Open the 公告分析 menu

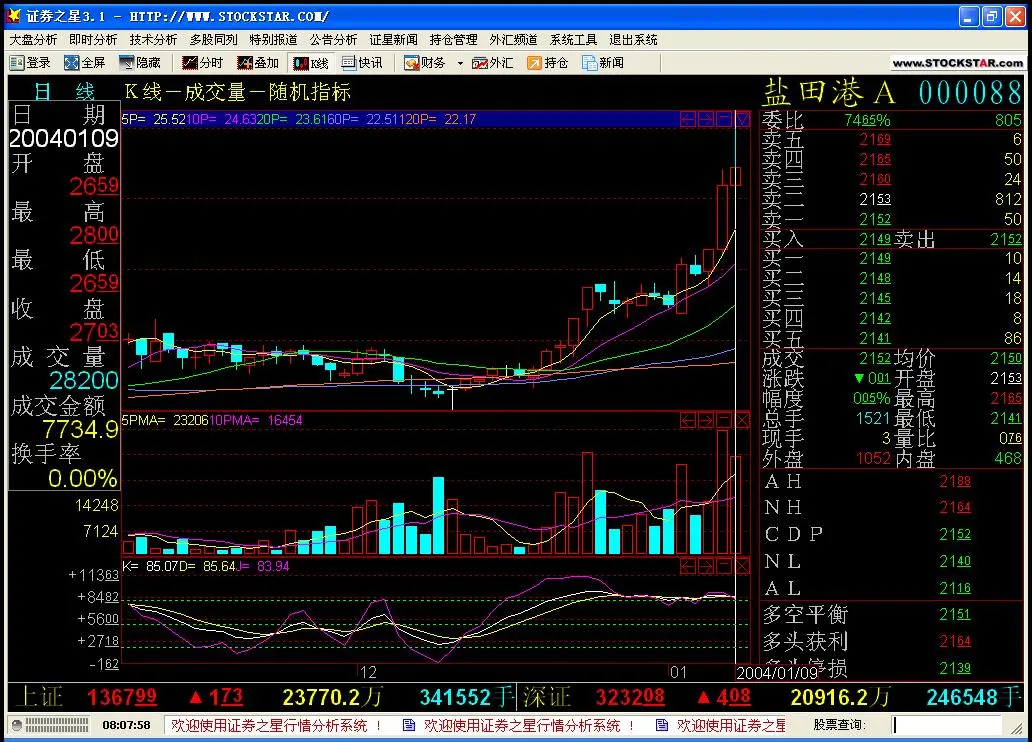(334, 40)
